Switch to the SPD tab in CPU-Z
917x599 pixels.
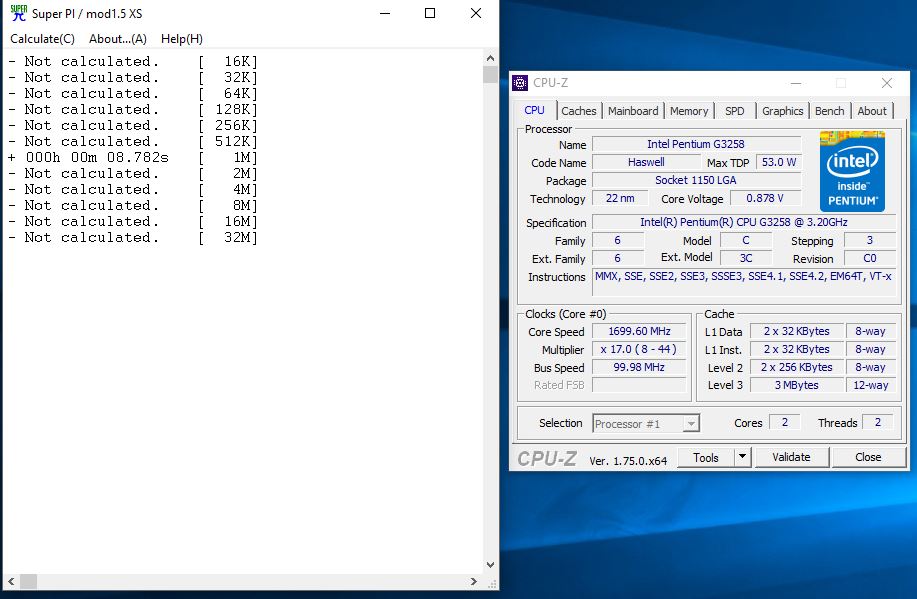[x=735, y=111]
